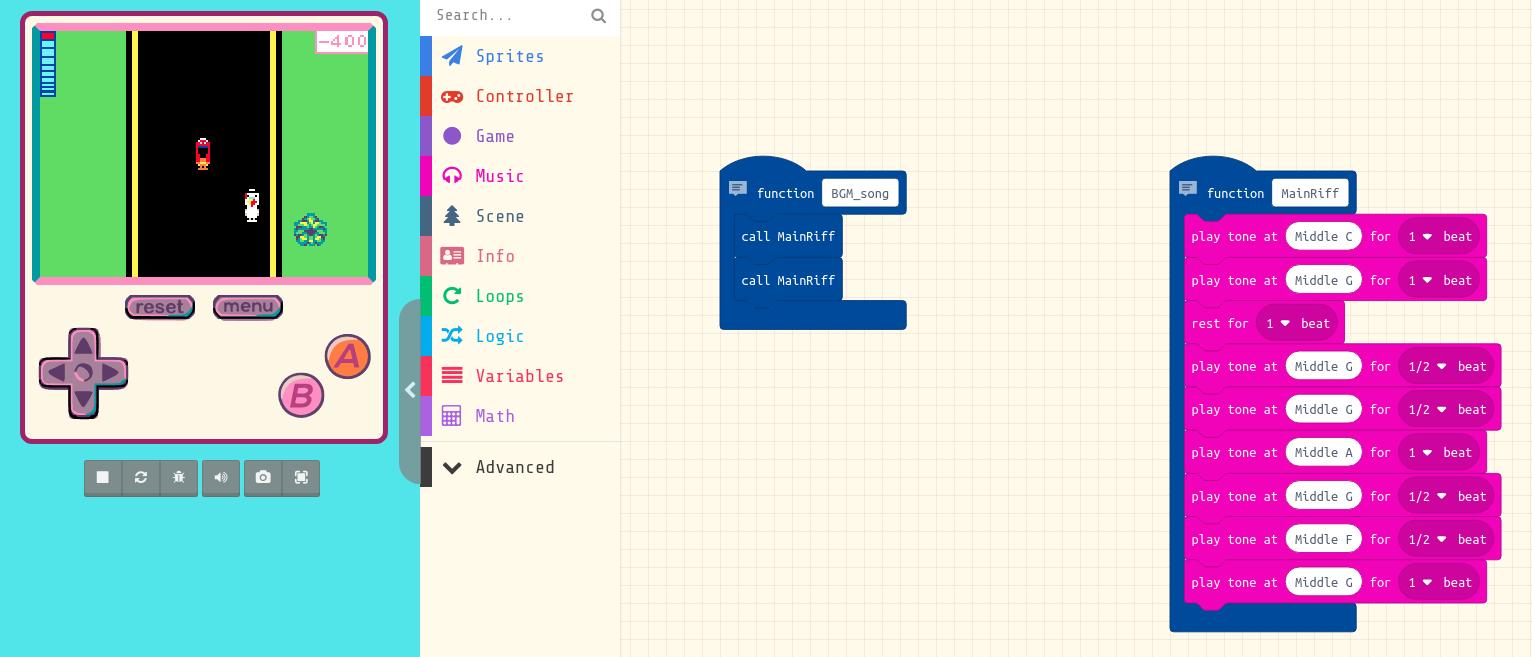Viewport: 1532px width, 657px height.
Task: Open the Math category
Action: (x=494, y=416)
